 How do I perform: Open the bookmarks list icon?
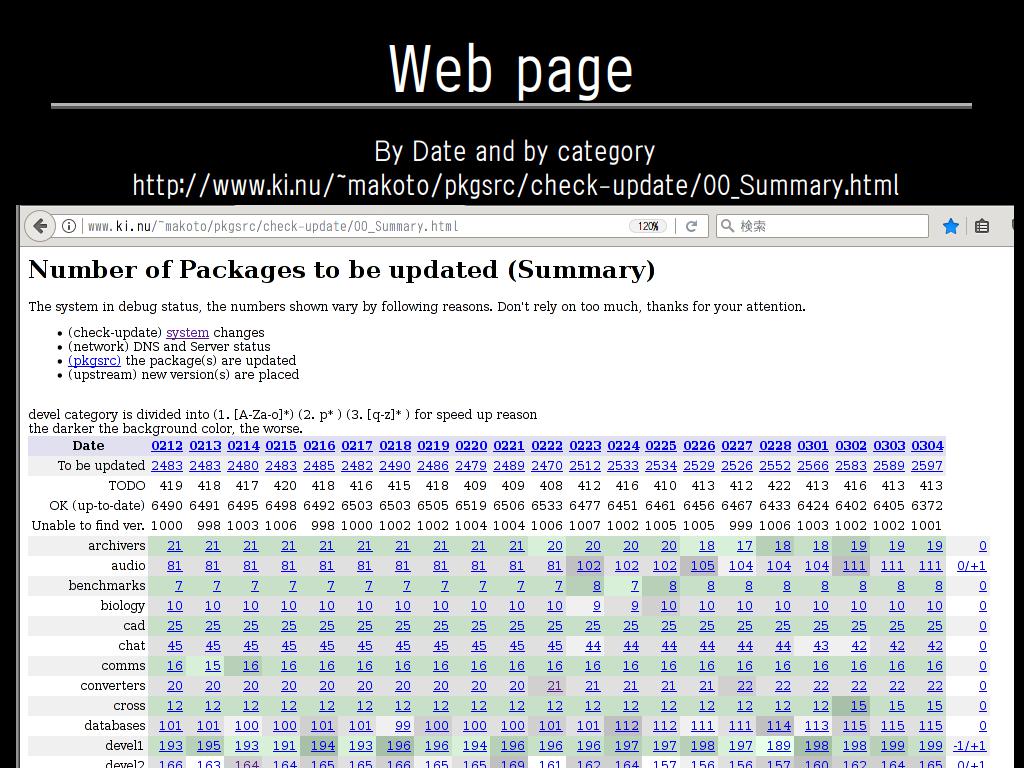tap(982, 226)
